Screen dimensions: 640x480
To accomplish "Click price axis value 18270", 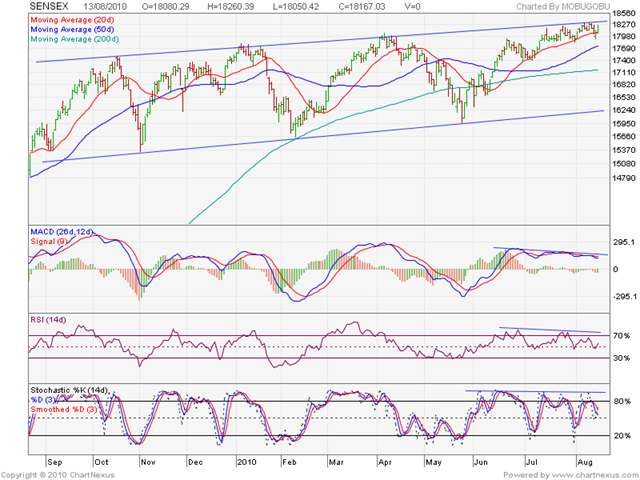I will (x=623, y=24).
